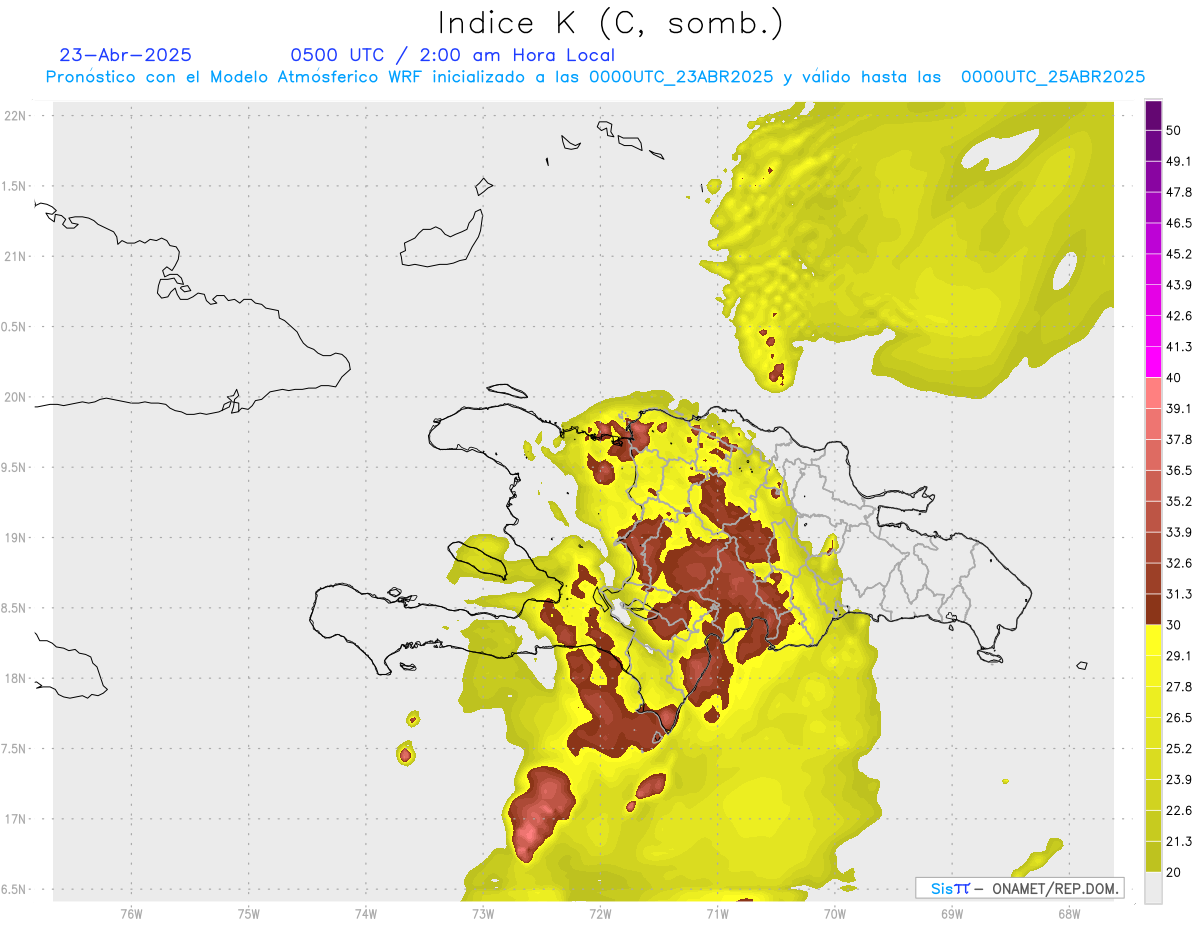Click the color scale value 32.6
1200x927 pixels.
[1179, 563]
